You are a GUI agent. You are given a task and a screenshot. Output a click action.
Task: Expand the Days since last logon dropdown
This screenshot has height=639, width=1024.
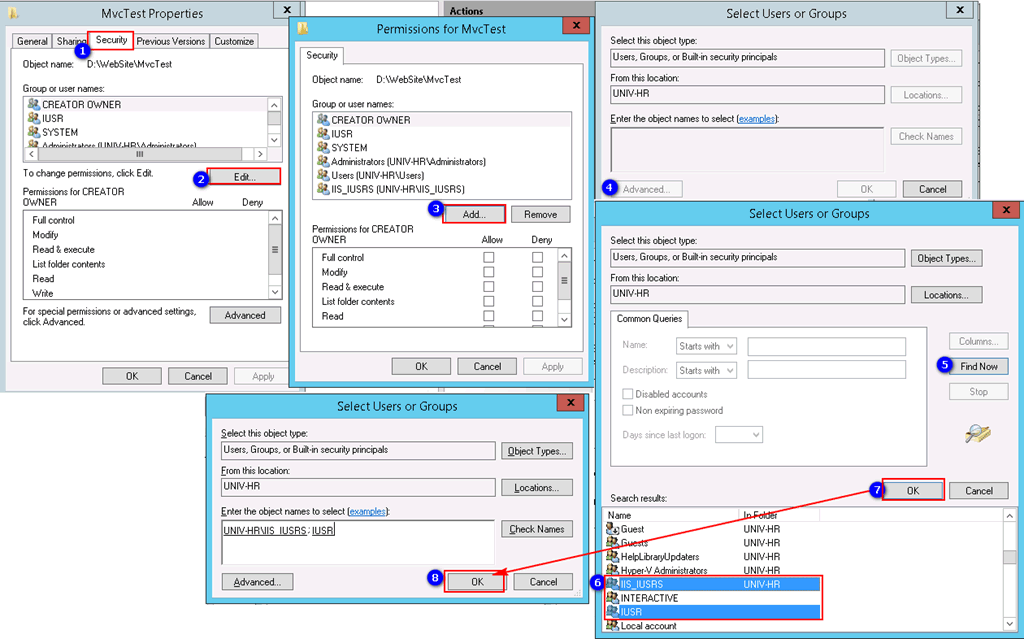pyautogui.click(x=739, y=435)
